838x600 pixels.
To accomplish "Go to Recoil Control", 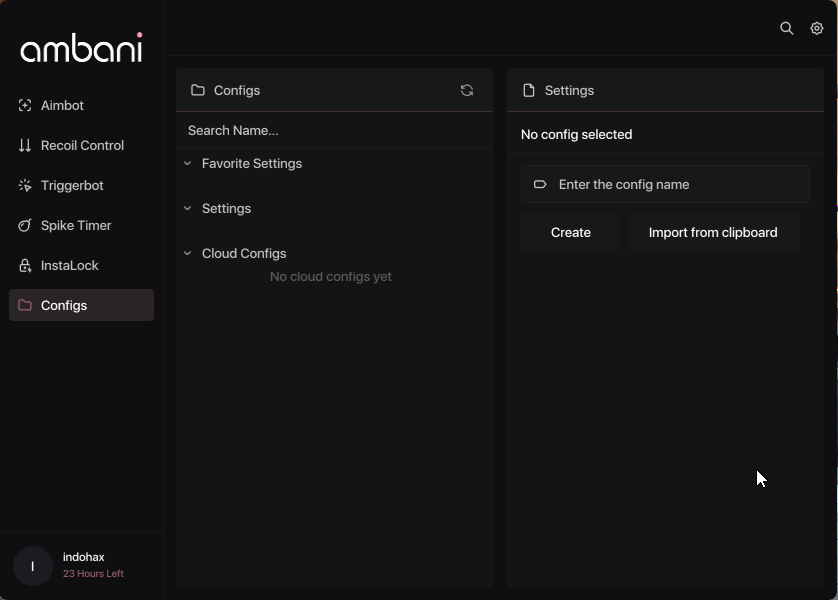I will pyautogui.click(x=81, y=145).
